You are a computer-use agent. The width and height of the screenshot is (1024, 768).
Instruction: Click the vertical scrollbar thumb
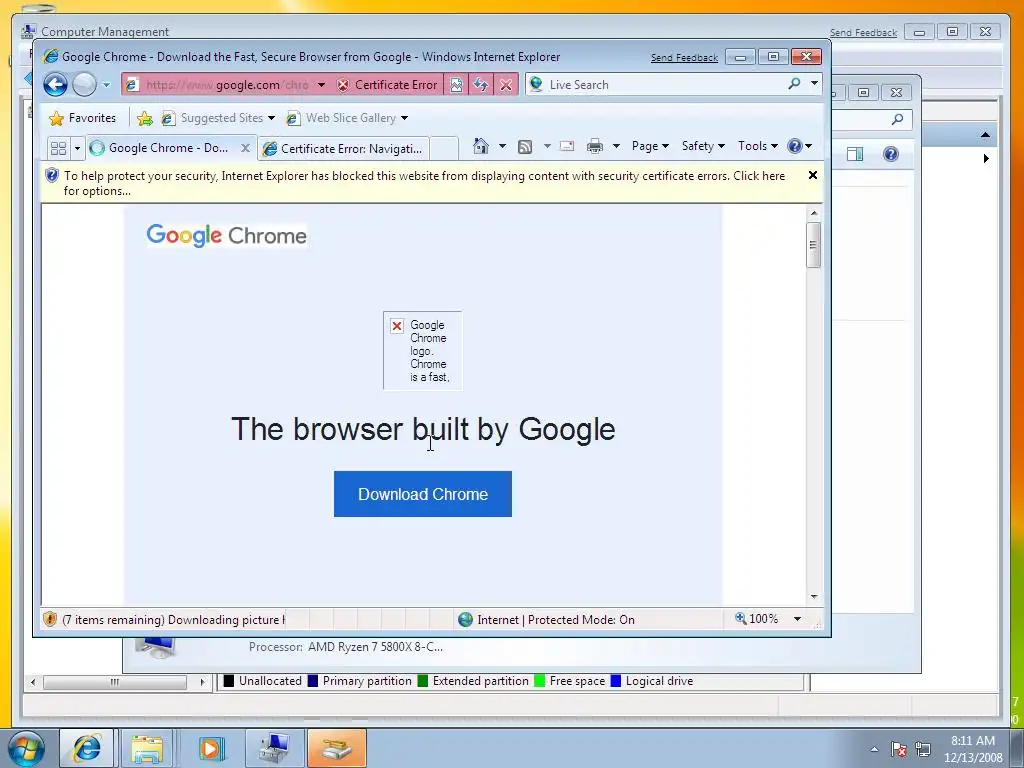814,245
